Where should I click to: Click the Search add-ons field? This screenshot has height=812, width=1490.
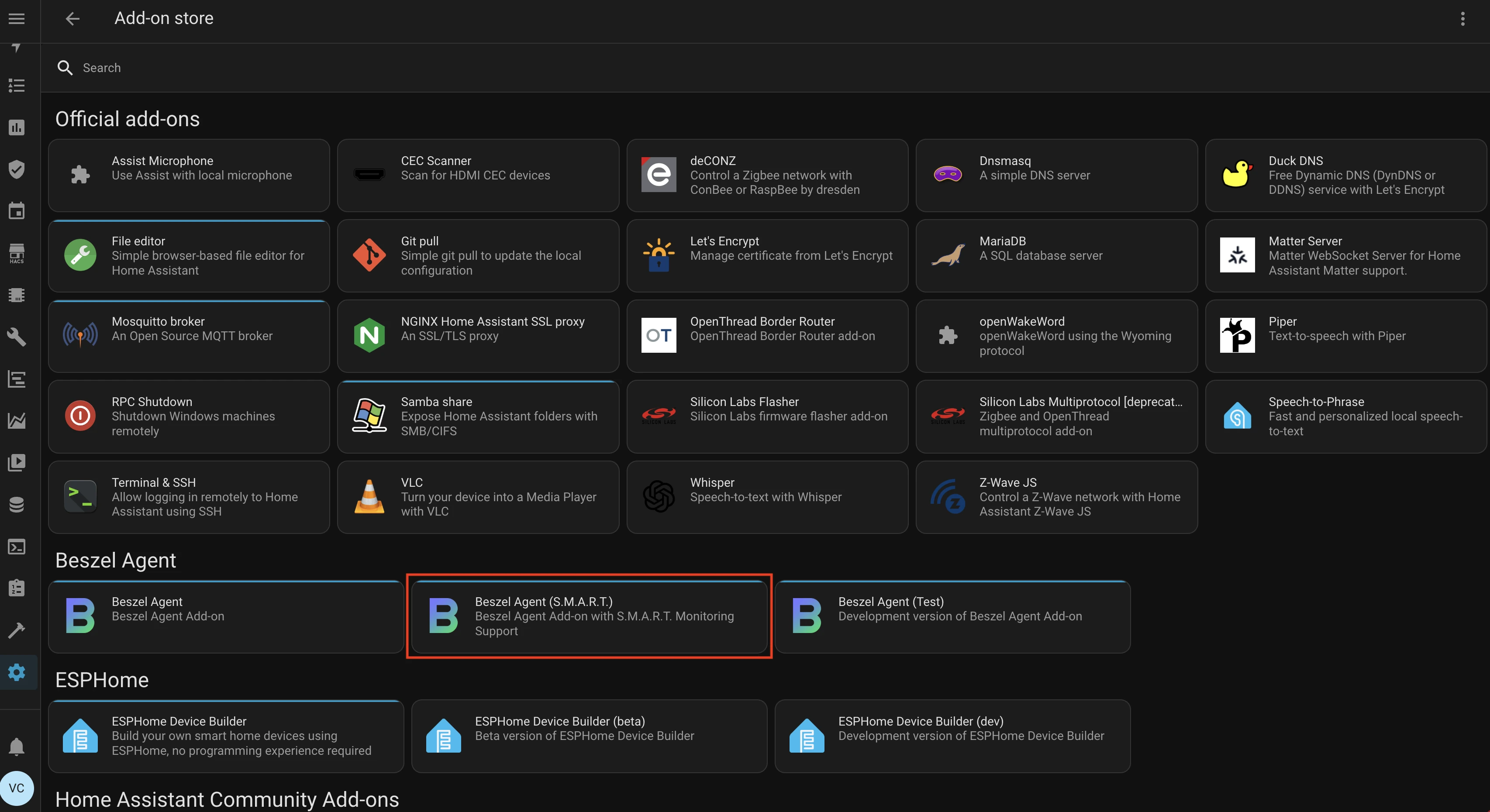[x=765, y=68]
